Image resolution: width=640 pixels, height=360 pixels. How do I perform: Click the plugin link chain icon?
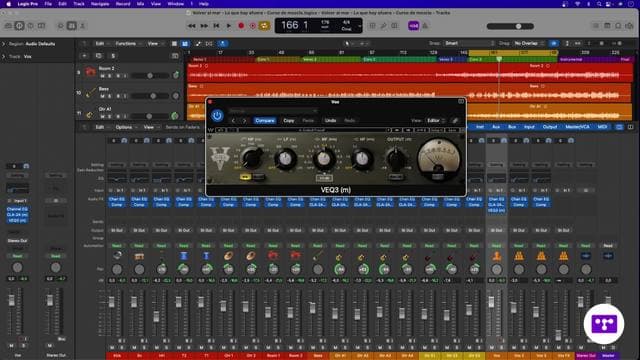click(455, 120)
